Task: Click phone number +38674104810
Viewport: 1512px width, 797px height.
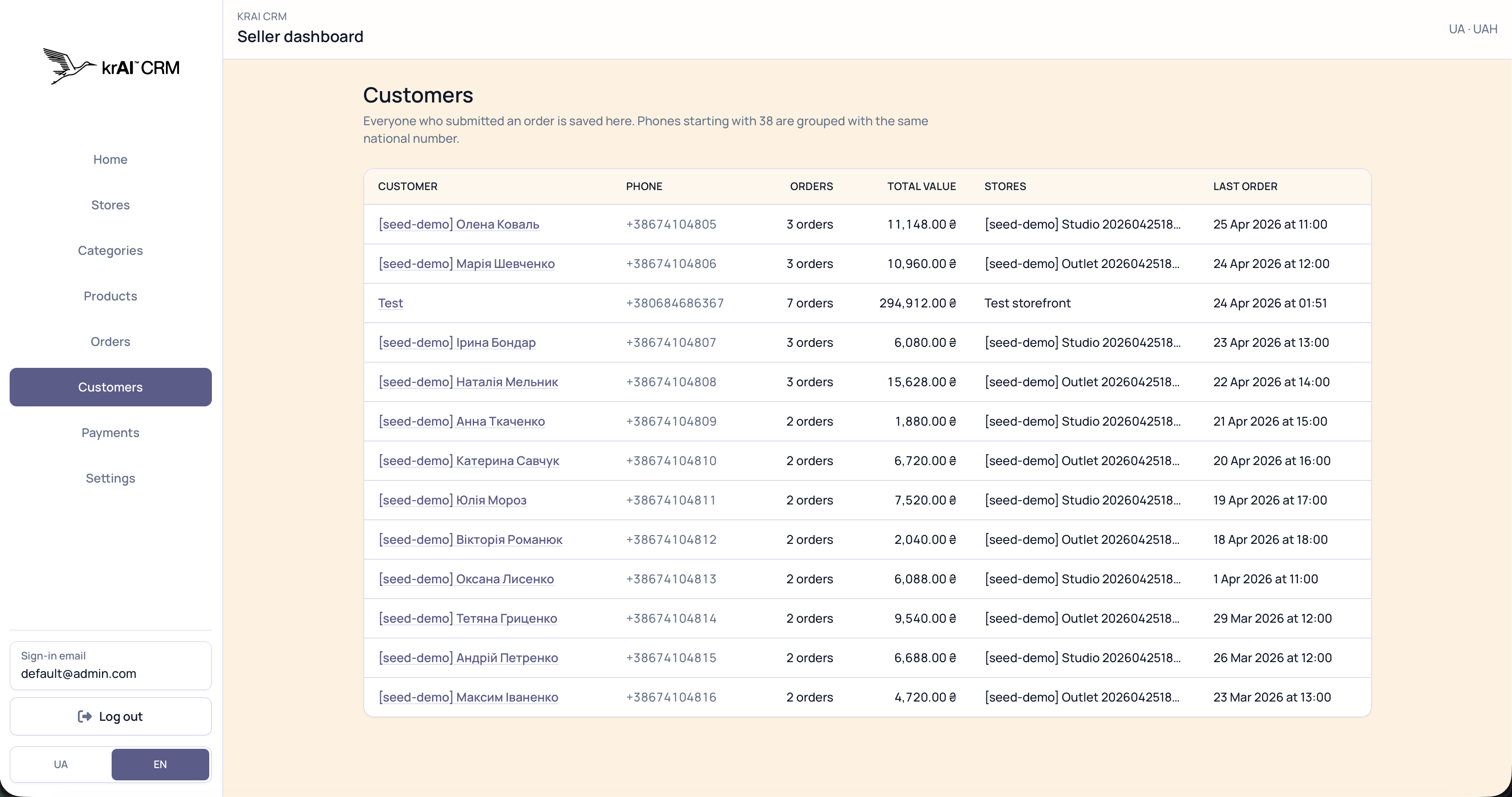Action: [671, 460]
